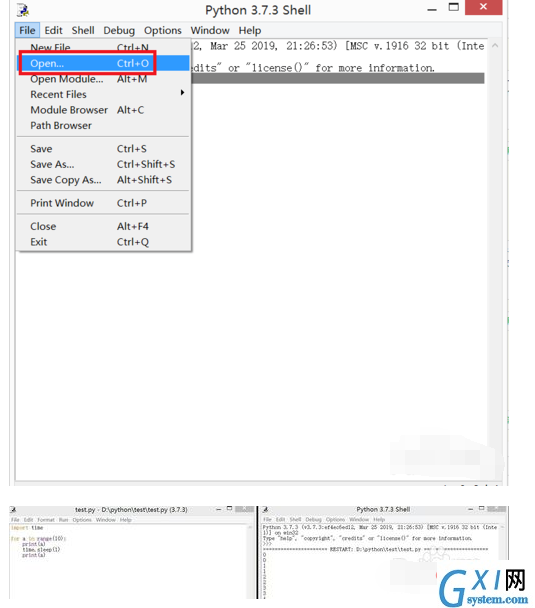Open the Shell menu in the small Shell window
535x608 pixels.
point(295,519)
